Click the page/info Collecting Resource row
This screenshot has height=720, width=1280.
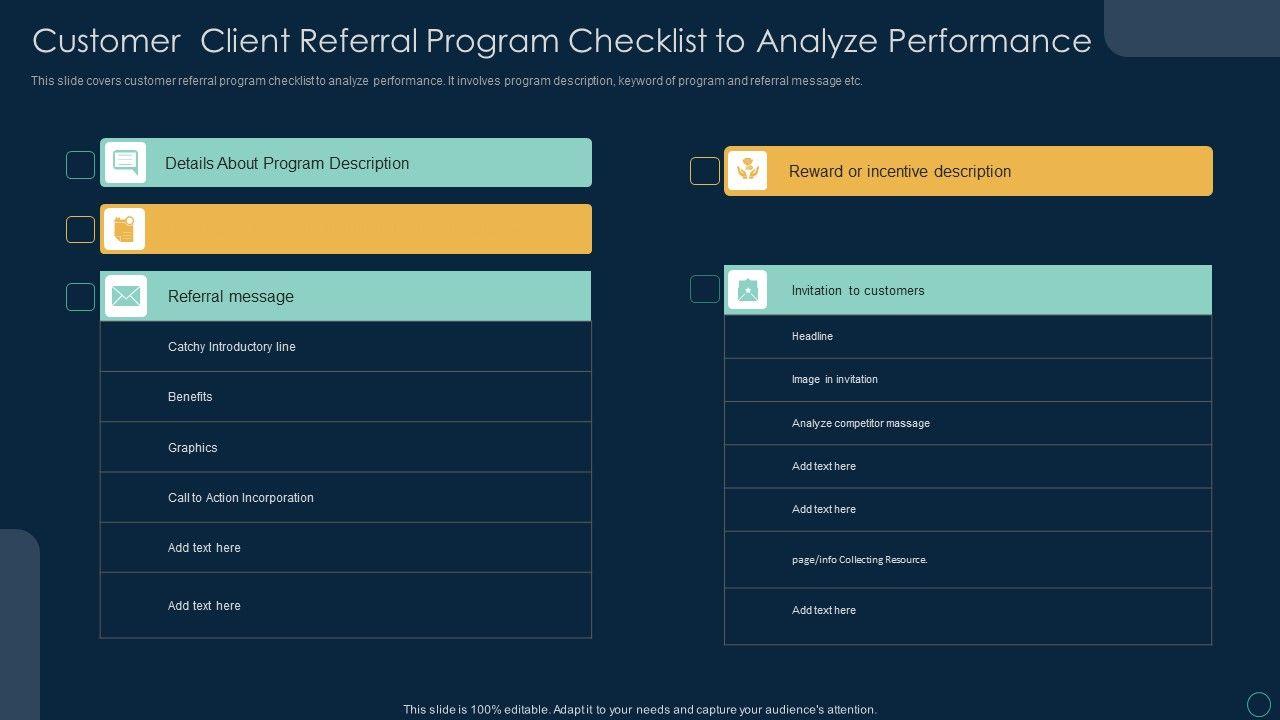coord(968,560)
